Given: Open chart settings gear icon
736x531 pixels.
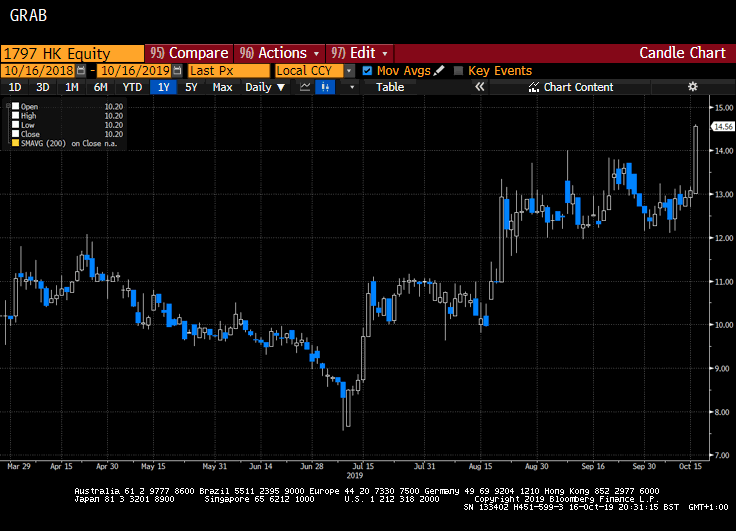Looking at the screenshot, I should (x=692, y=87).
